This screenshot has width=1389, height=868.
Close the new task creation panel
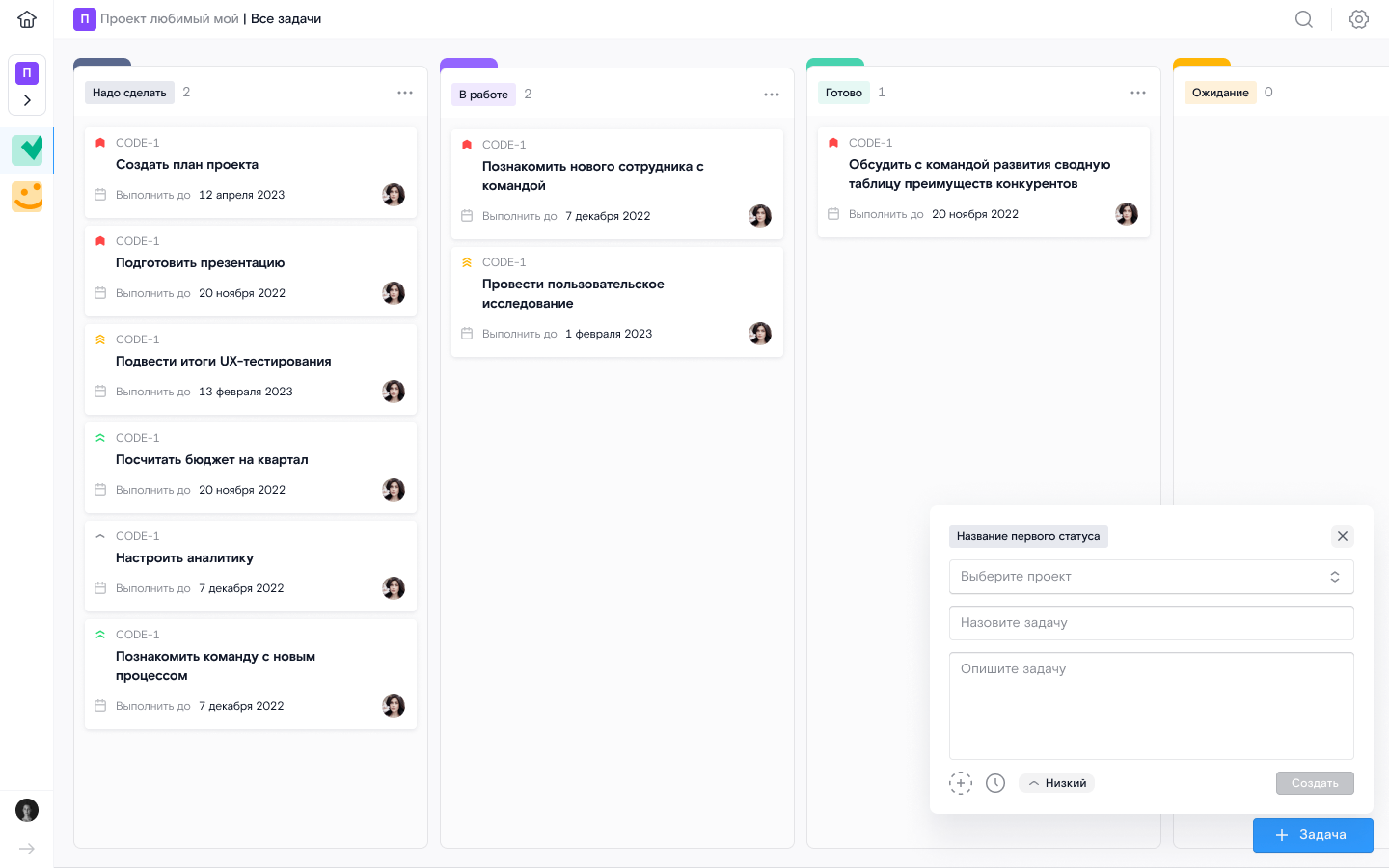point(1343,536)
